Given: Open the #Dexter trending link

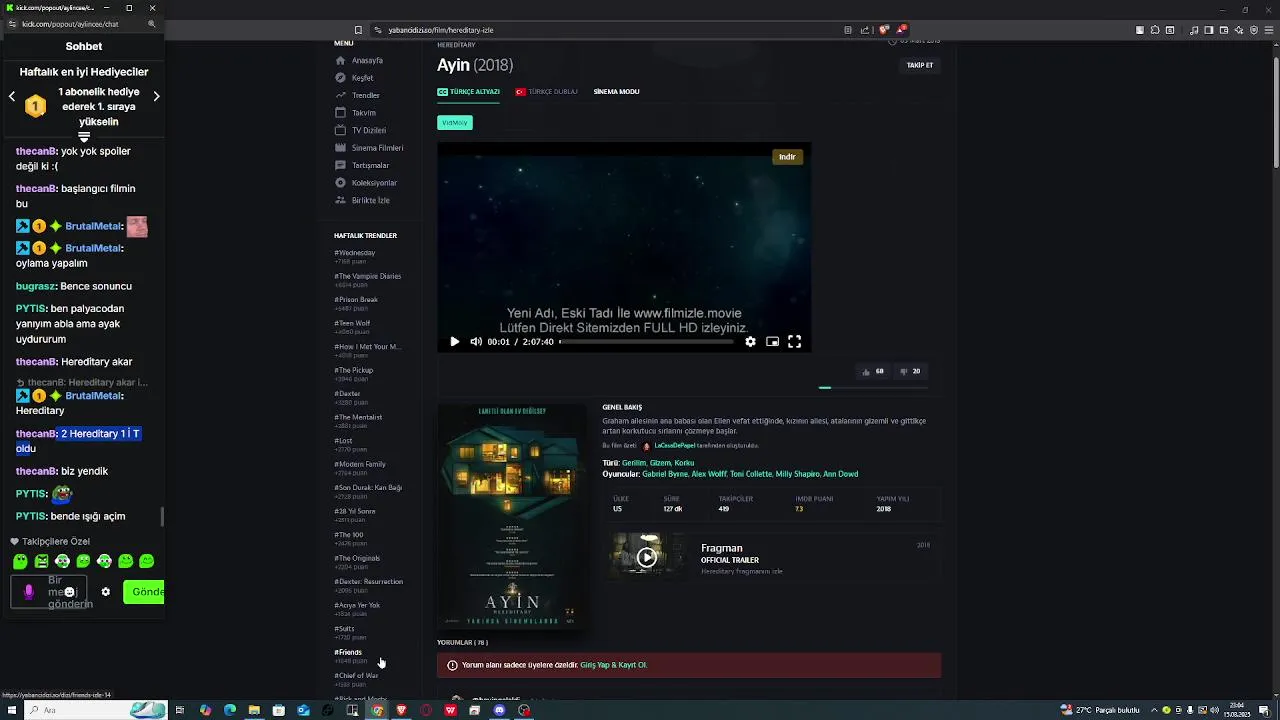Looking at the screenshot, I should 347,394.
